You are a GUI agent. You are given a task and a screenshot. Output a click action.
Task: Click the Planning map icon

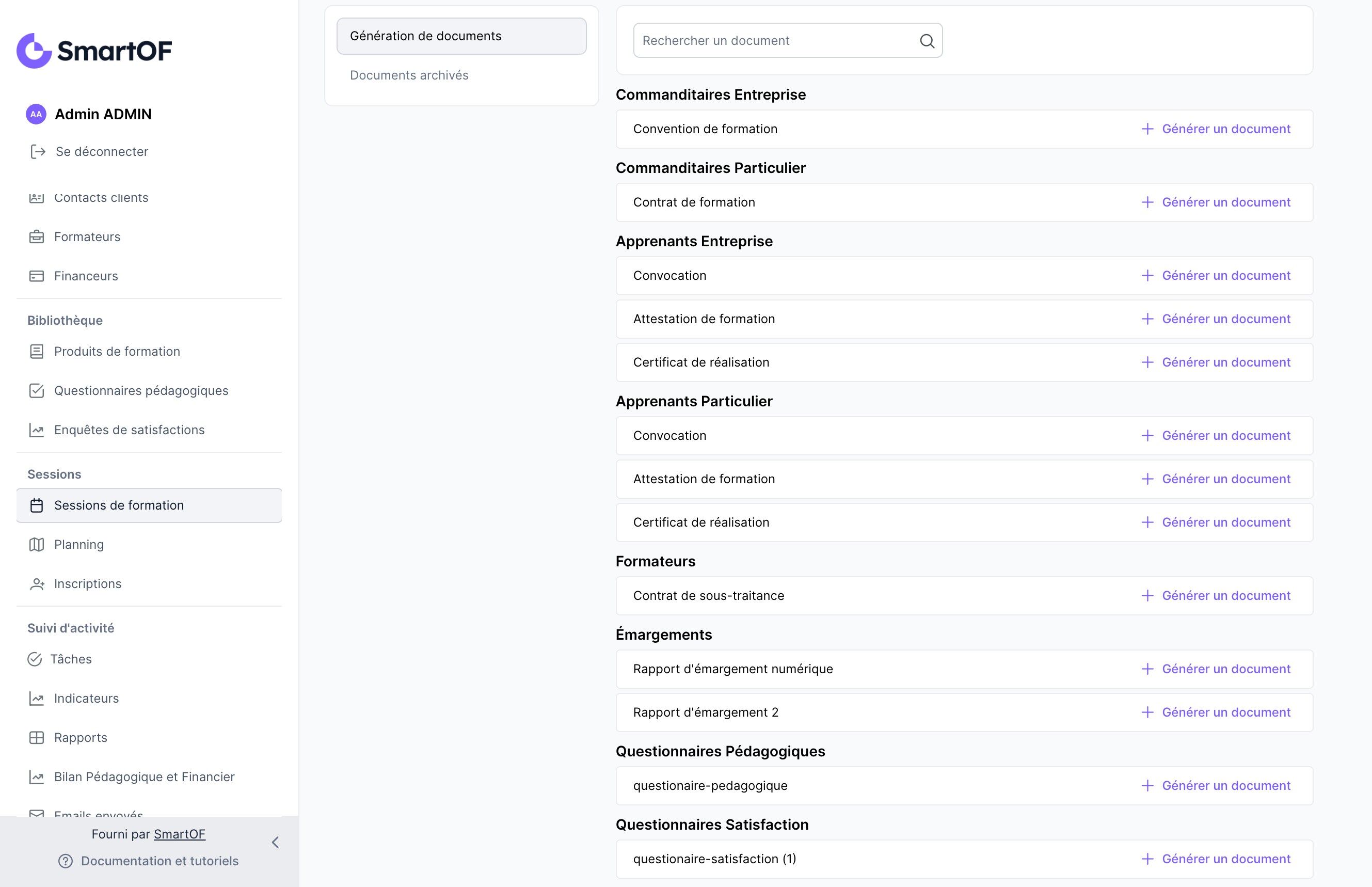tap(36, 544)
